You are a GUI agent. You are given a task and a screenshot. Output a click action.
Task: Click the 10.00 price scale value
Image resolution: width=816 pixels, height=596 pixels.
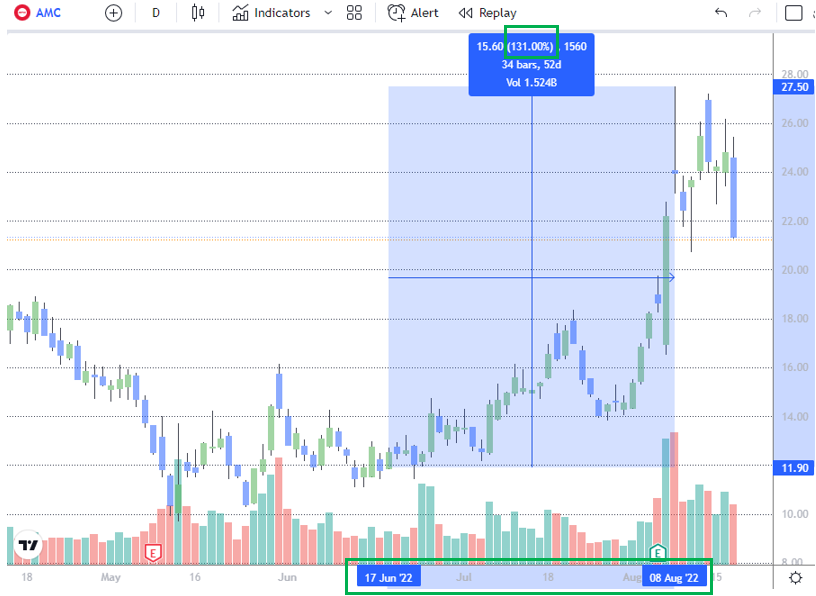click(795, 514)
